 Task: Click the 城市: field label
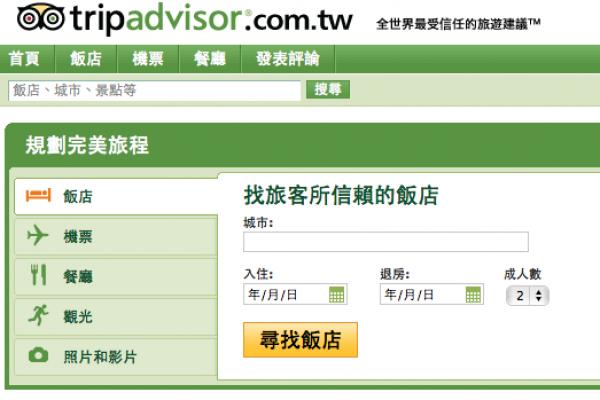click(x=258, y=222)
